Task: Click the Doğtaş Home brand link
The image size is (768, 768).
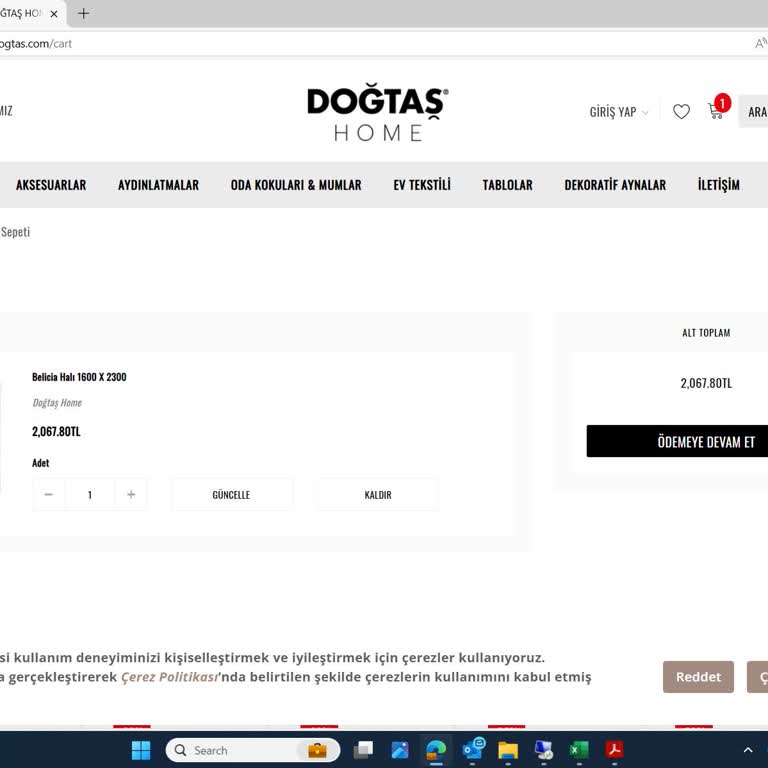Action: pos(57,403)
